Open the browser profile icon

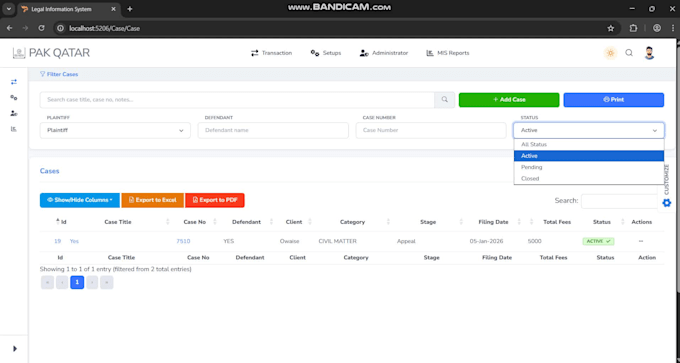tap(657, 28)
